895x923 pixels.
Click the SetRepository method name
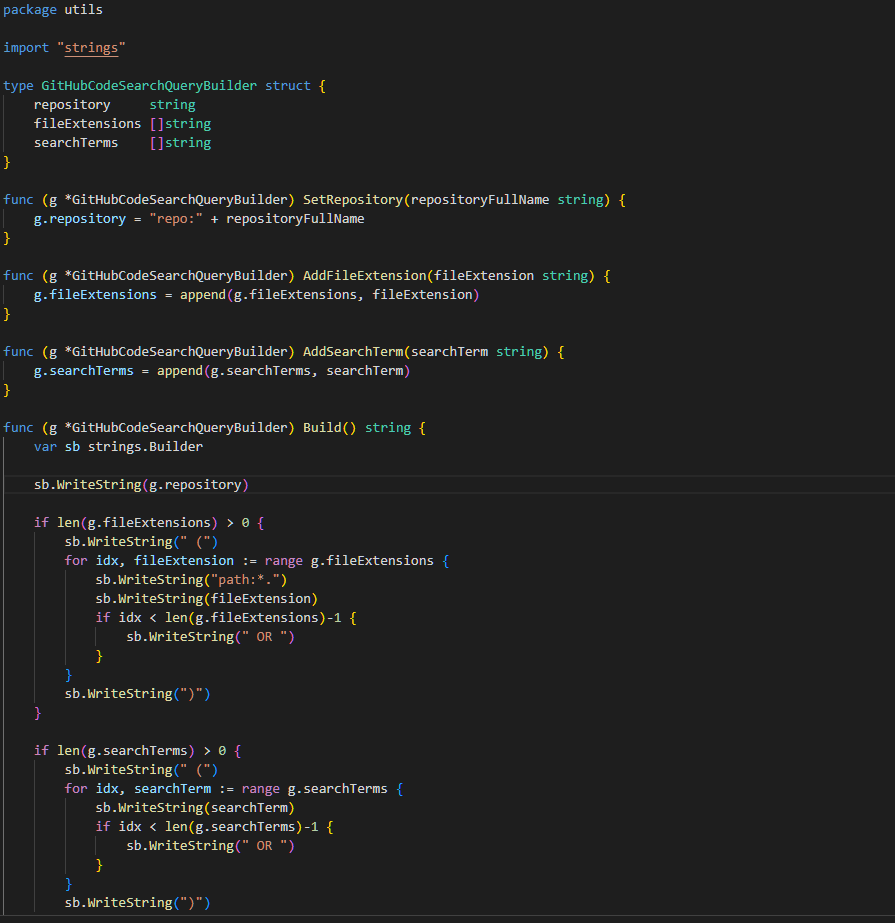point(353,200)
